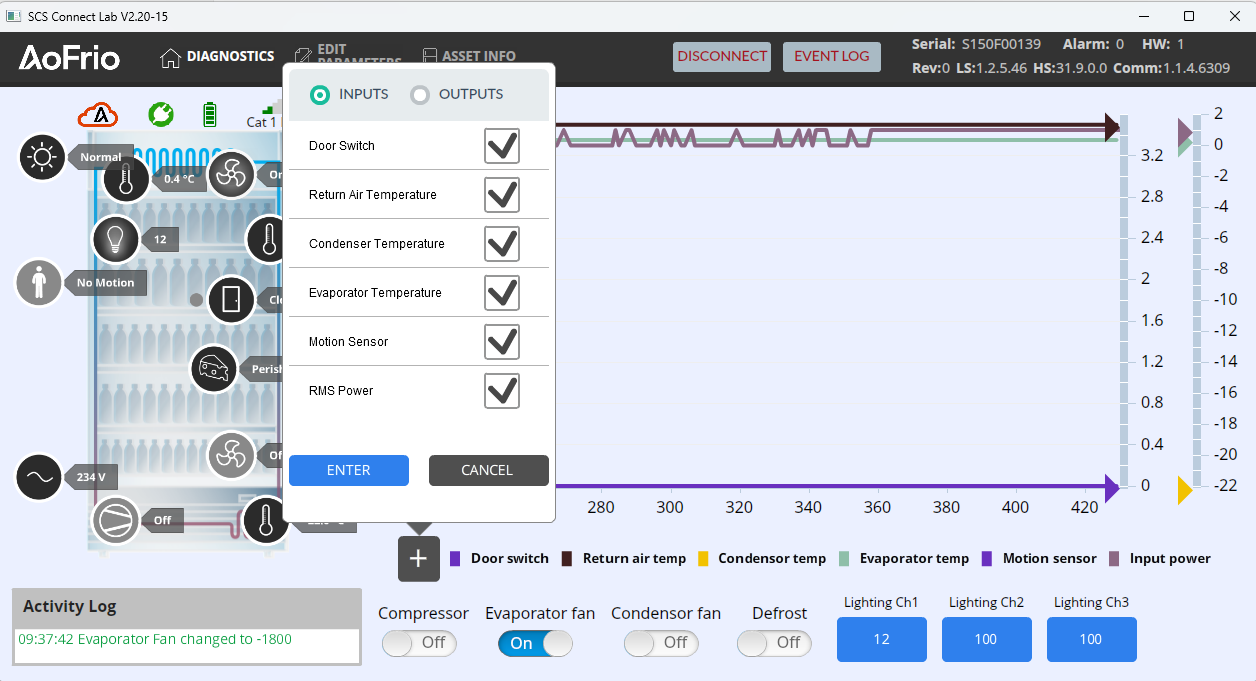Click the Return air temp legend swatch
Screen dimensions: 1256x681
click(567, 559)
